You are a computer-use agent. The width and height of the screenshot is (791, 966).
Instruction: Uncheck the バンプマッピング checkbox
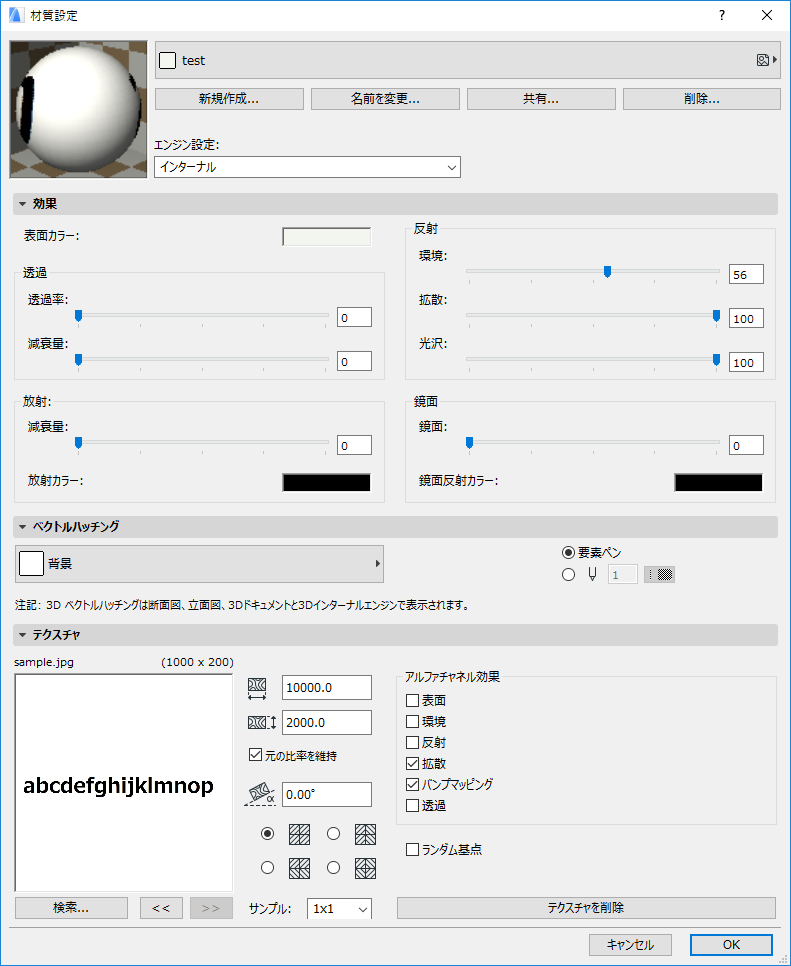412,784
